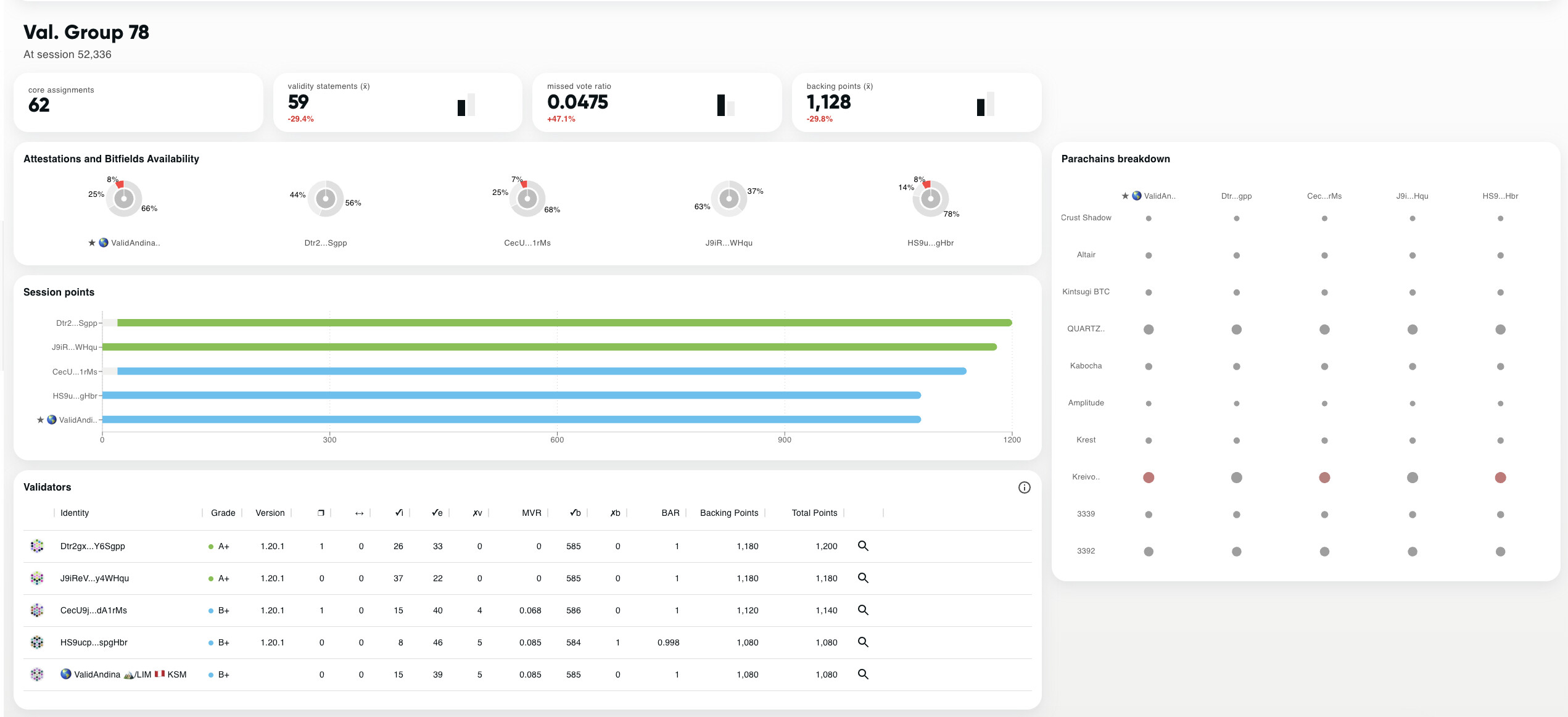
Task: Click the CecU9j...dA1rMs identity name
Action: click(x=93, y=610)
